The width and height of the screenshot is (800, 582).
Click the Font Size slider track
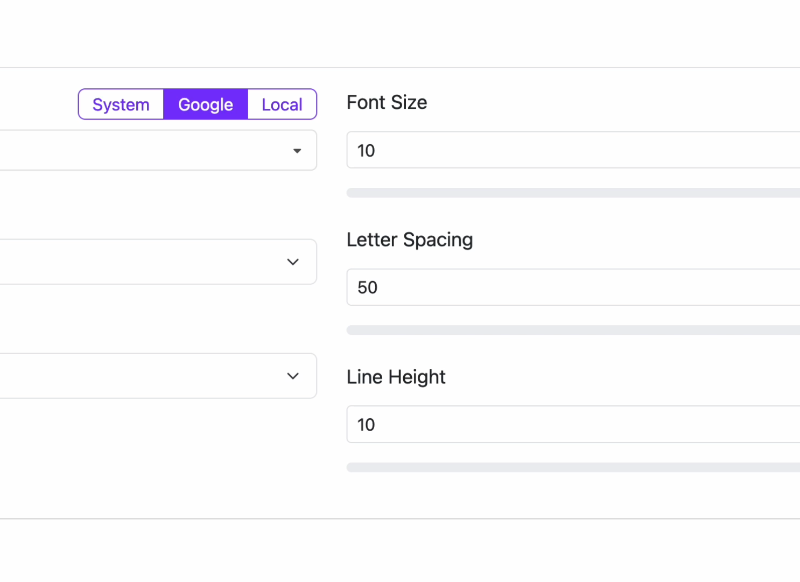[573, 193]
